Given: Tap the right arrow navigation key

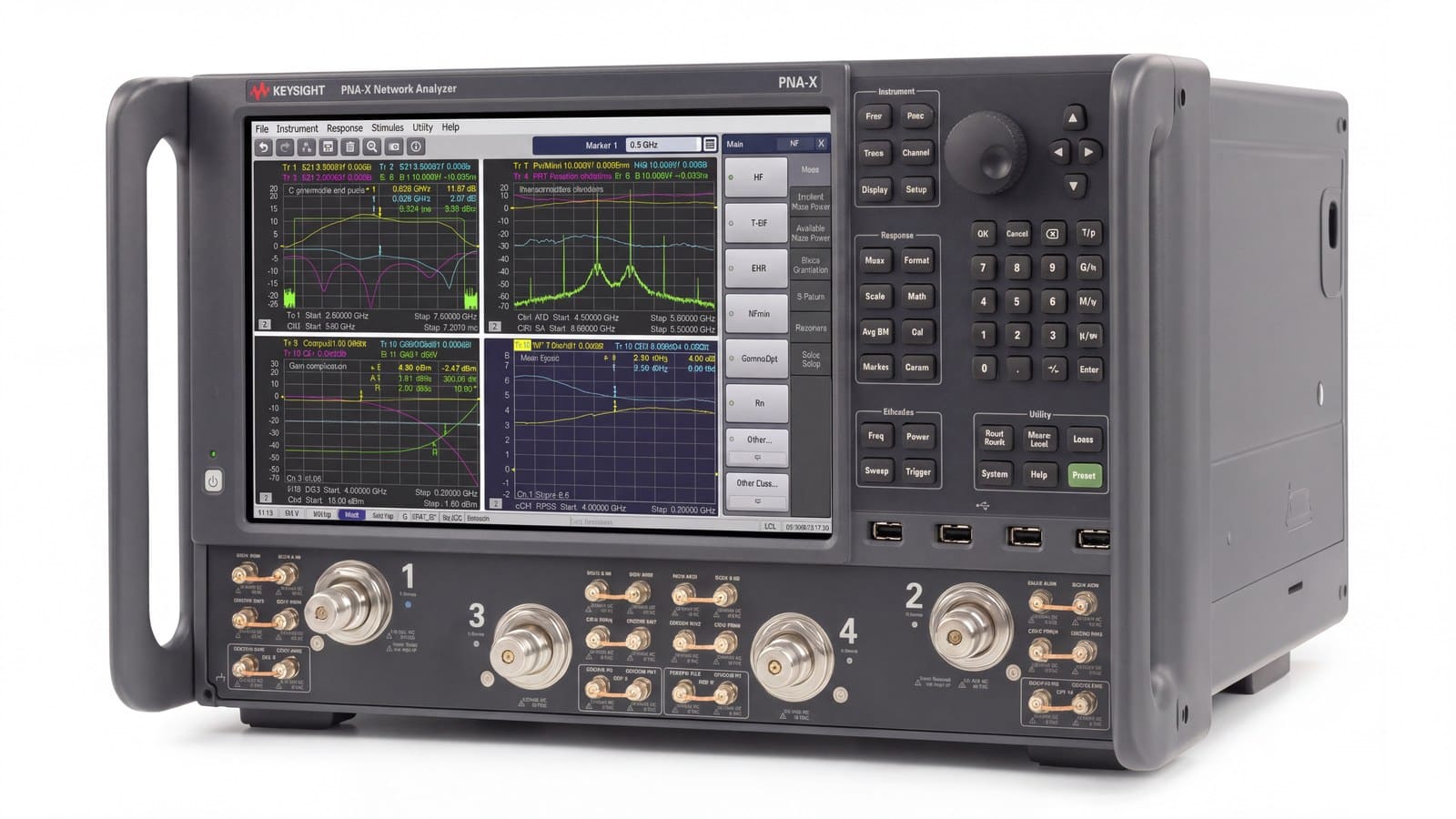Looking at the screenshot, I should [x=1088, y=152].
